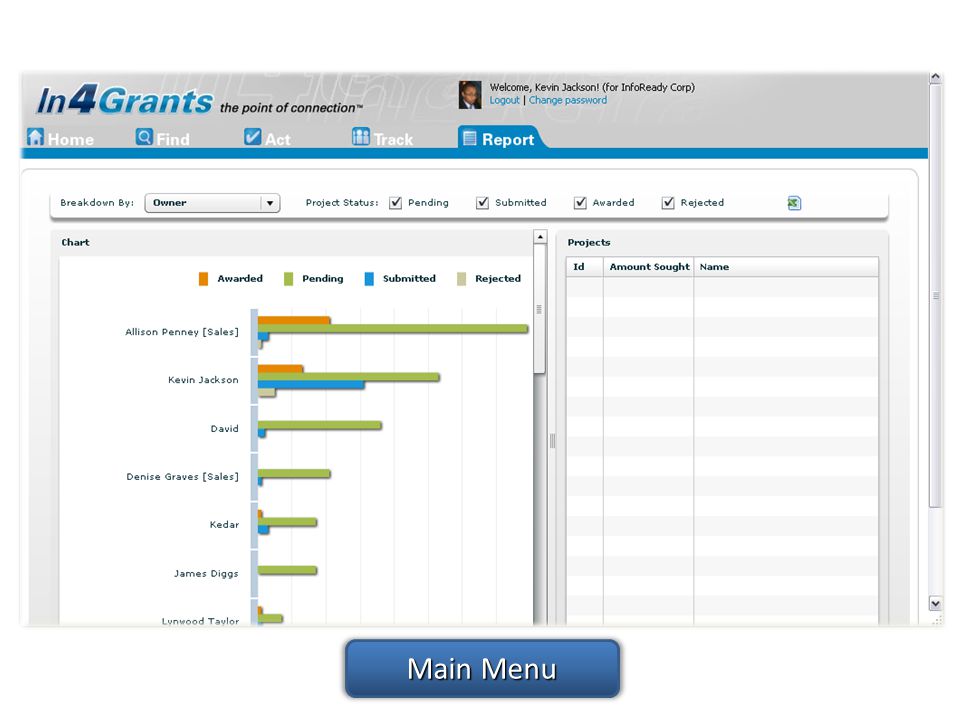Click the tan Rejected legend swatch
The height and width of the screenshot is (720, 960).
(462, 279)
